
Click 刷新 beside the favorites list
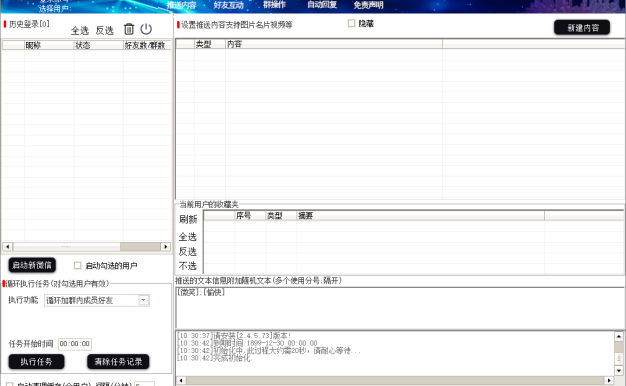point(188,219)
